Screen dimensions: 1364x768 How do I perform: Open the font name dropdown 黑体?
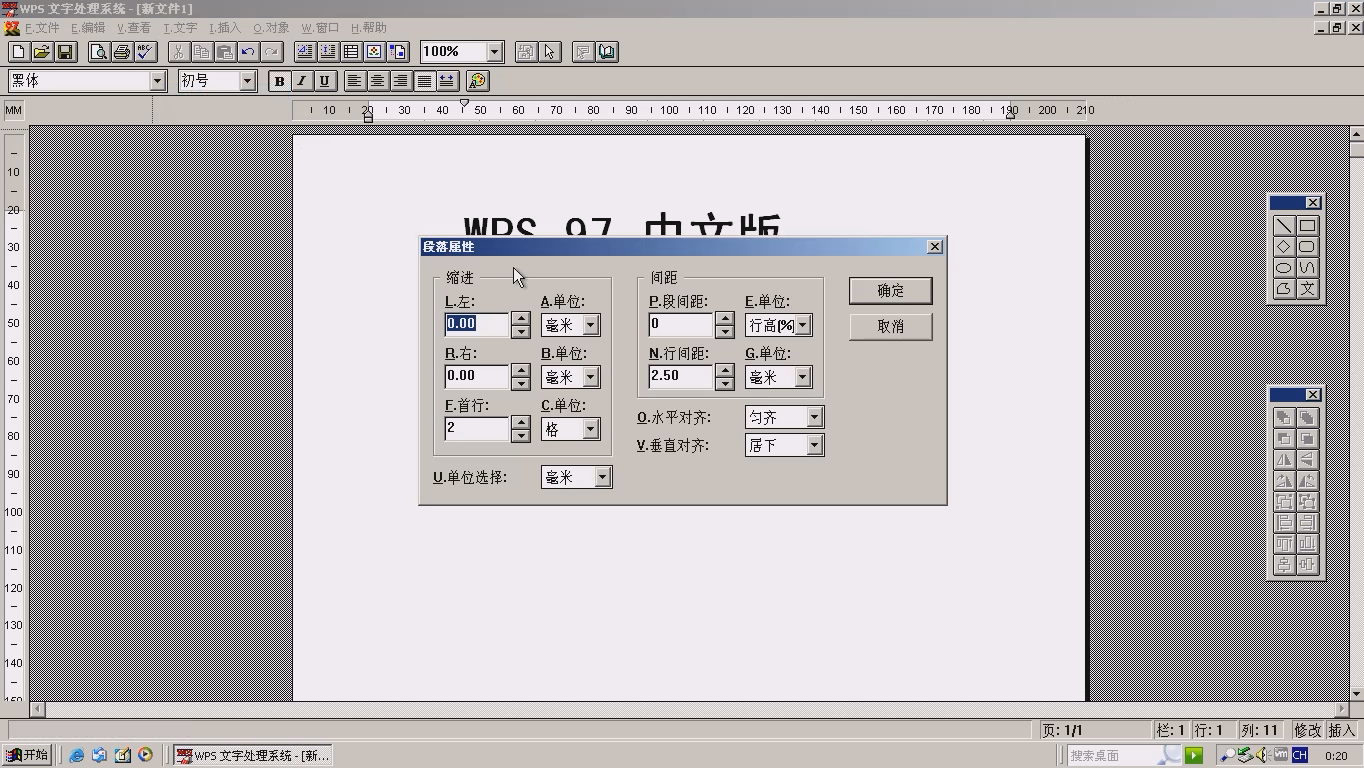[x=157, y=81]
